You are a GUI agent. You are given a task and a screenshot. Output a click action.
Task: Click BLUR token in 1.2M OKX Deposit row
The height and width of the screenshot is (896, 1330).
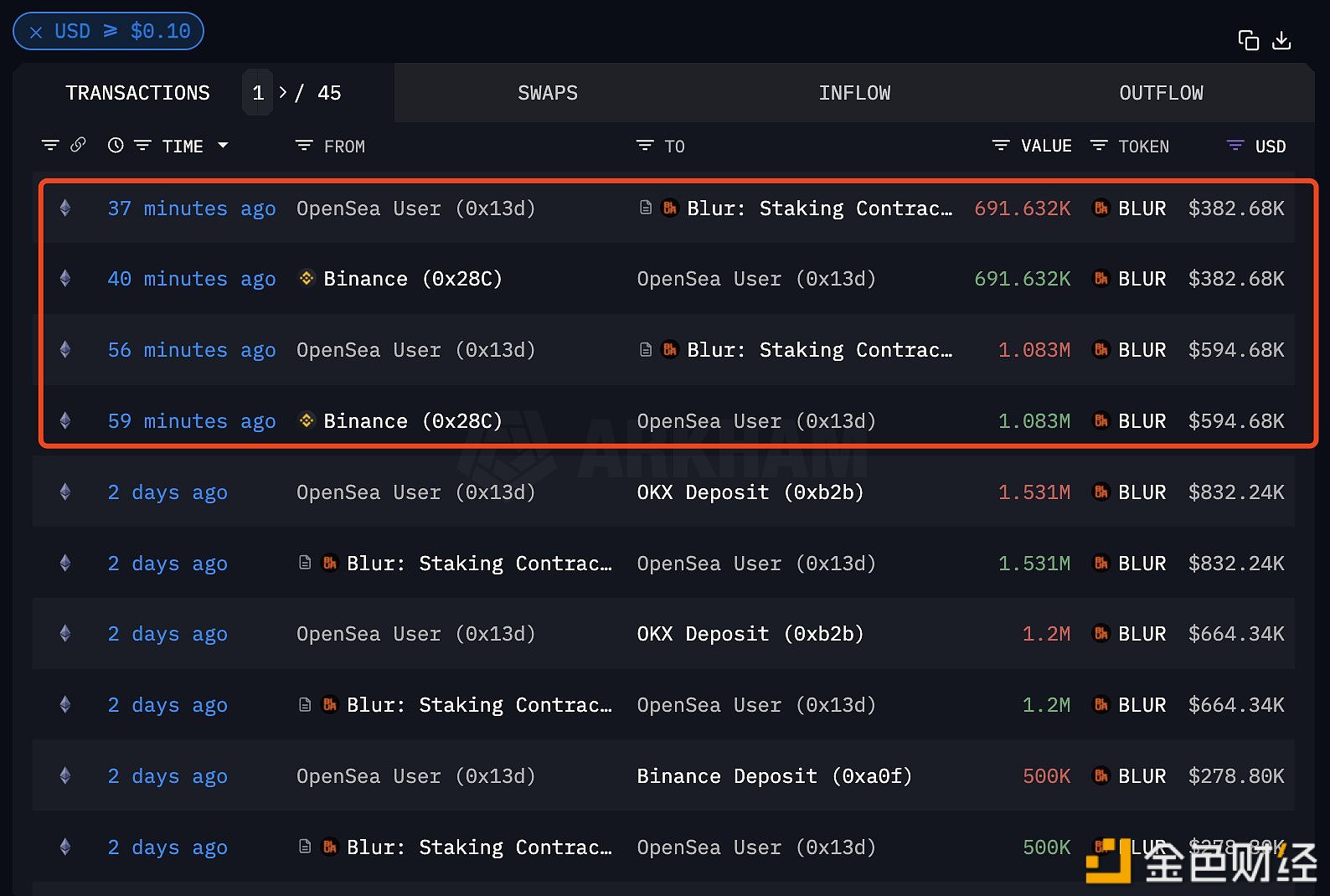coord(1142,634)
